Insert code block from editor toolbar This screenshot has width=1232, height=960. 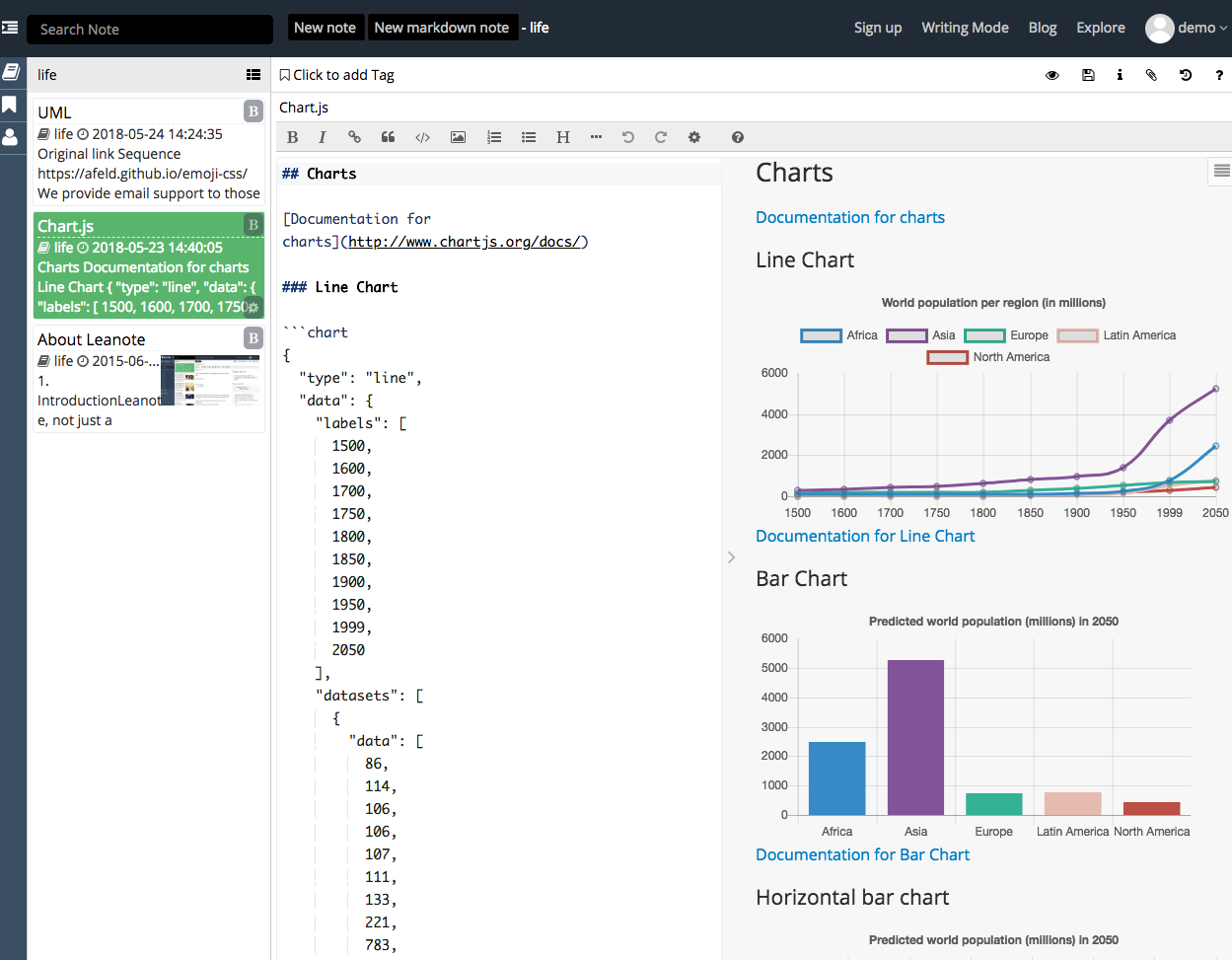(x=422, y=137)
